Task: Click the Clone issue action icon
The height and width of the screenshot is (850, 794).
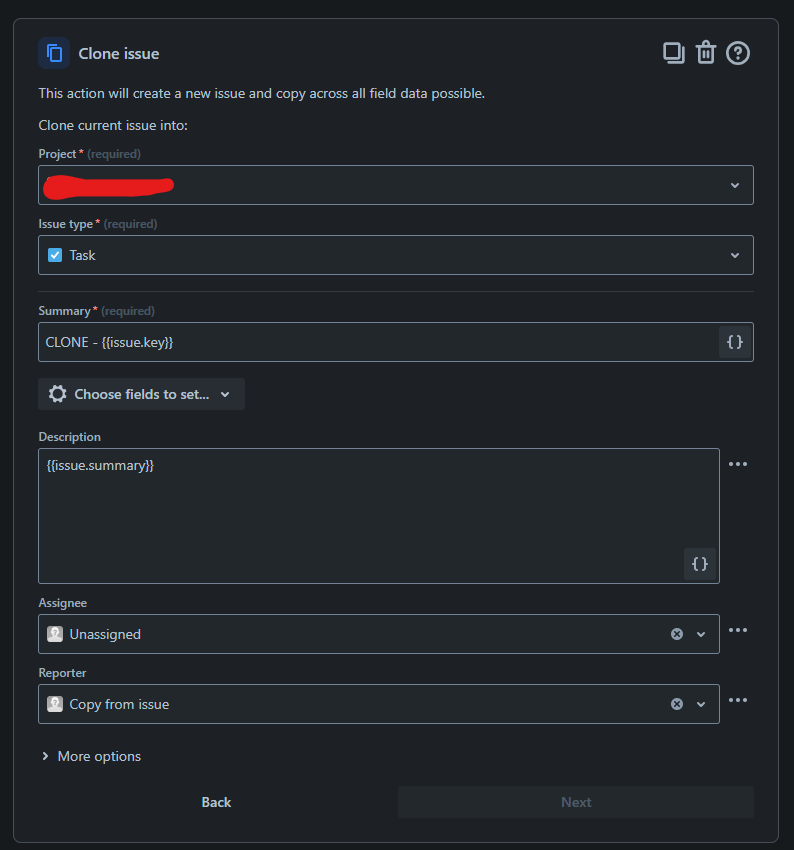Action: [x=53, y=52]
